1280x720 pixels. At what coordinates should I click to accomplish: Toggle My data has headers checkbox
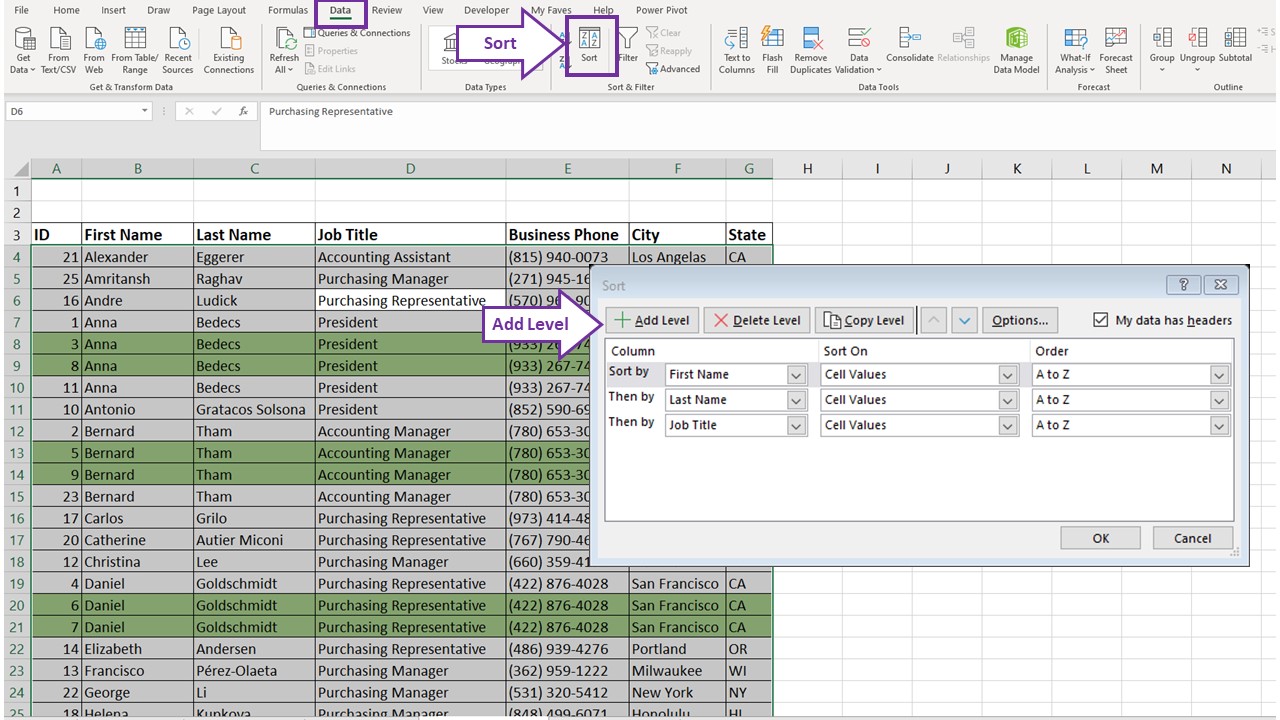coord(1101,320)
